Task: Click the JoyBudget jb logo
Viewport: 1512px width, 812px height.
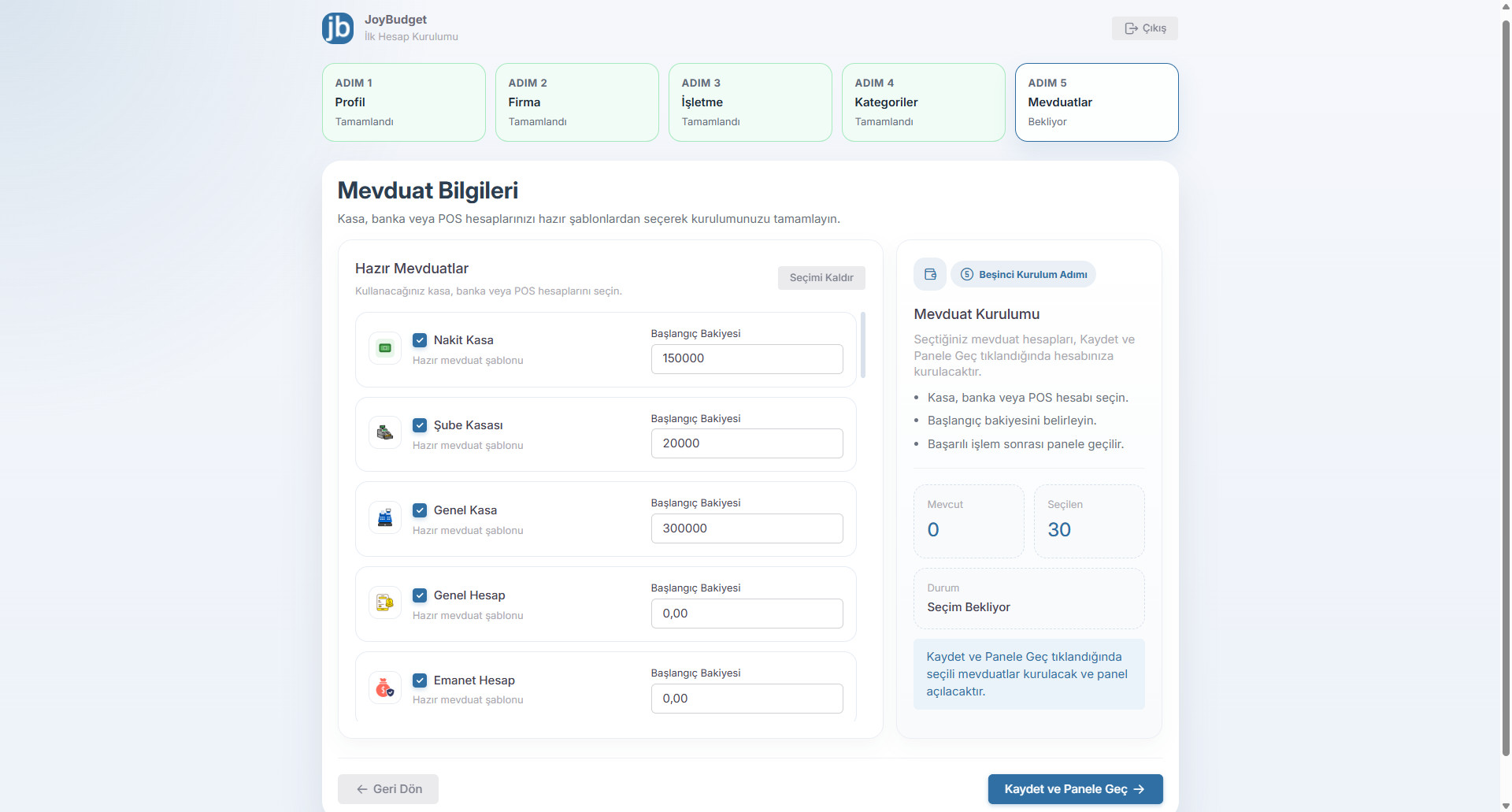Action: tap(338, 28)
